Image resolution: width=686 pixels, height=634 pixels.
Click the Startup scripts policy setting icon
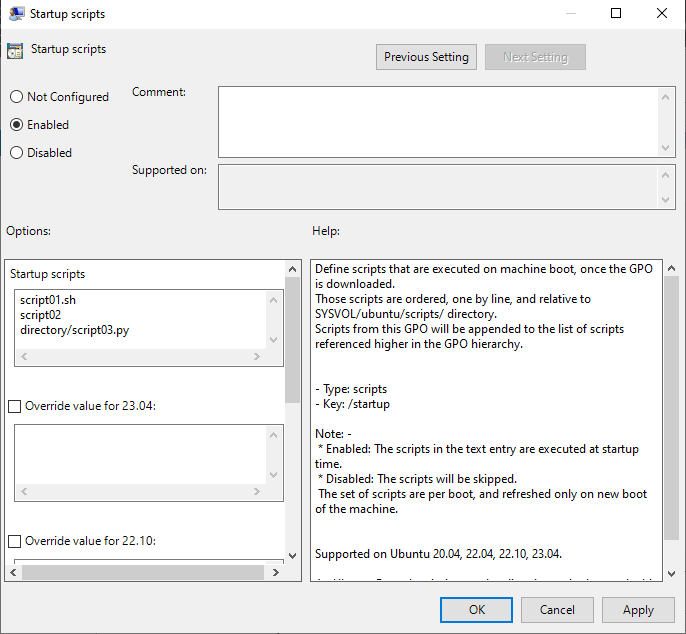pyautogui.click(x=15, y=51)
